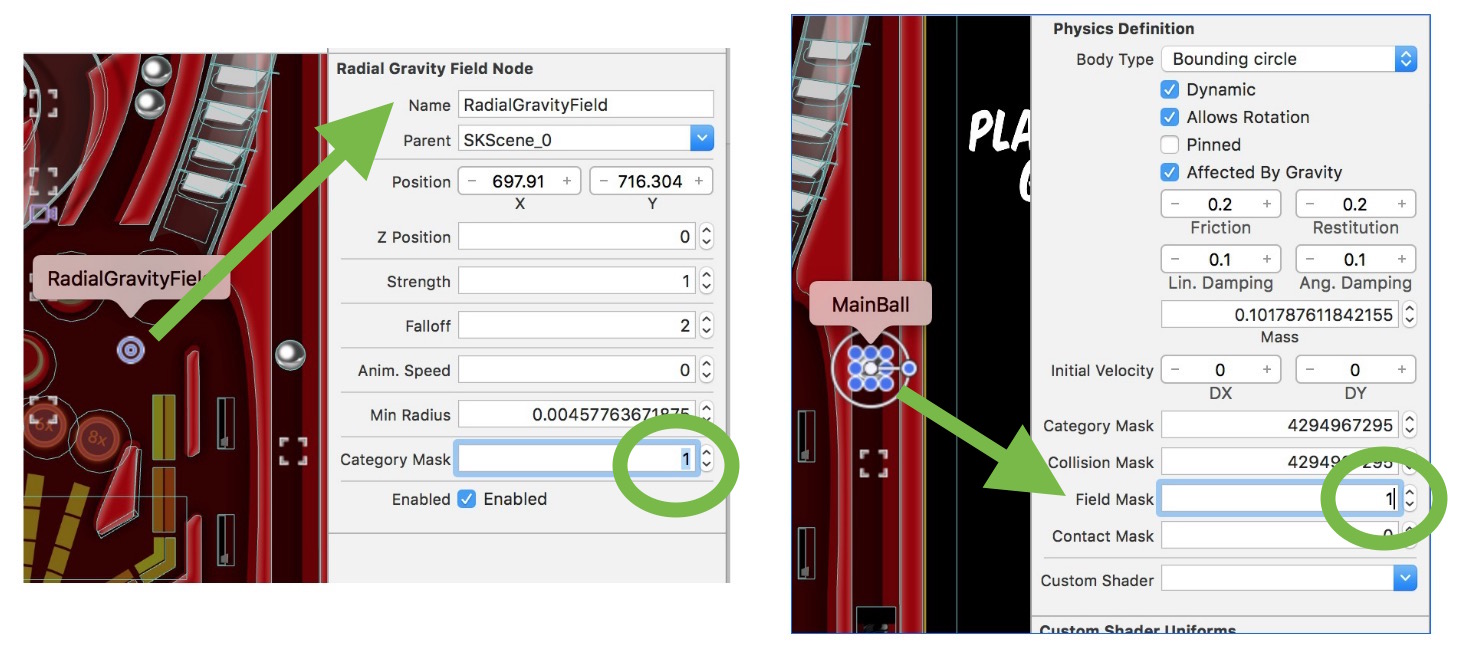1470x652 pixels.
Task: Decrease Restitution with its minus button
Action: pos(1310,204)
